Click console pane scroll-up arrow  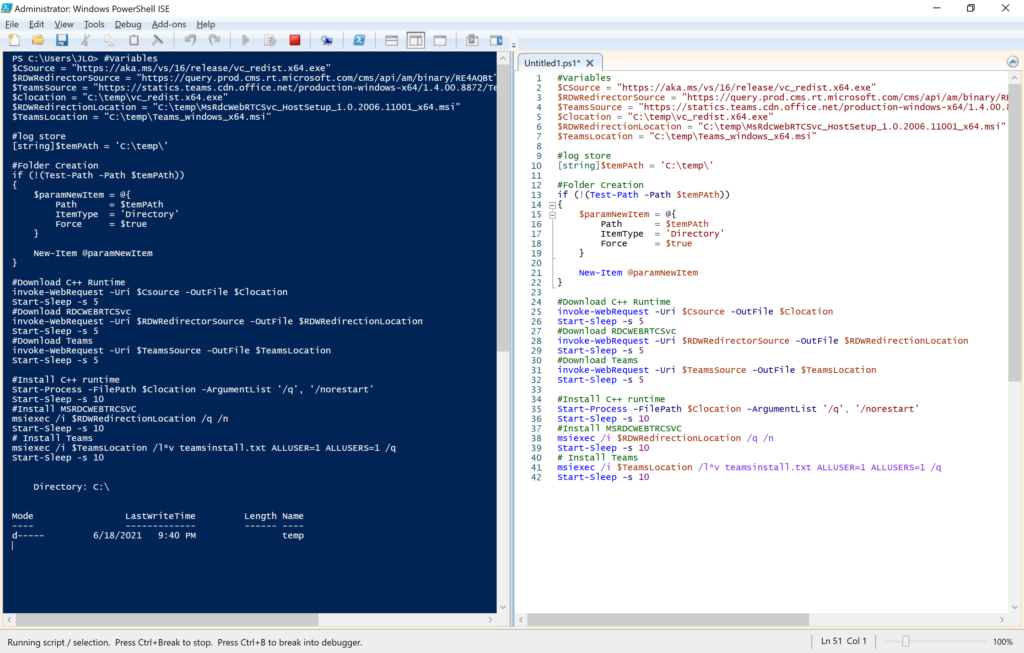(503, 58)
